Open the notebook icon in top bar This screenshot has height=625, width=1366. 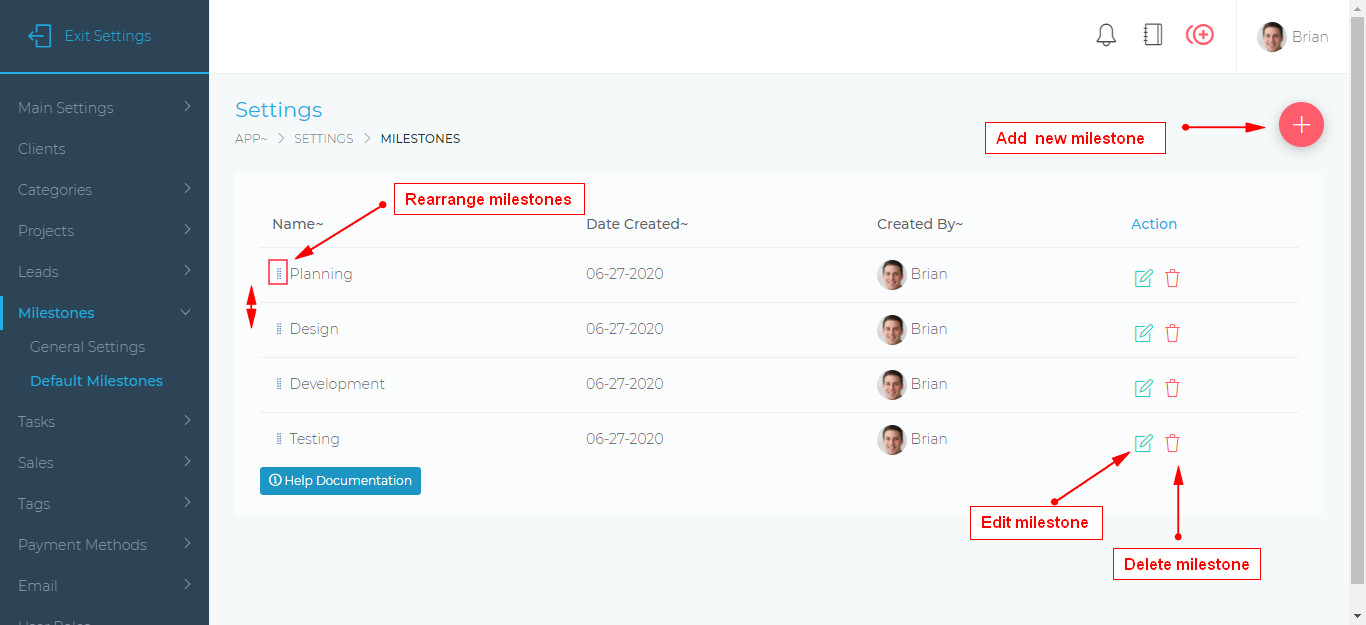pos(1152,36)
